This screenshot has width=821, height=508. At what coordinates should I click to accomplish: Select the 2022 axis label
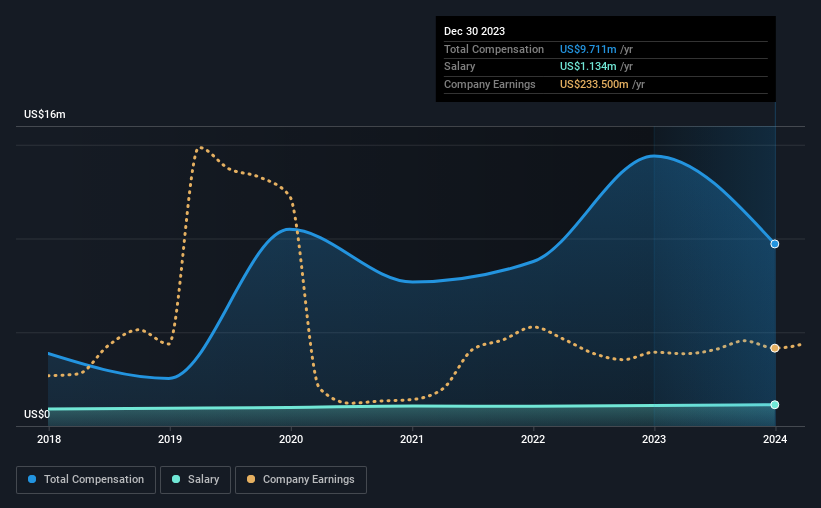coord(533,439)
